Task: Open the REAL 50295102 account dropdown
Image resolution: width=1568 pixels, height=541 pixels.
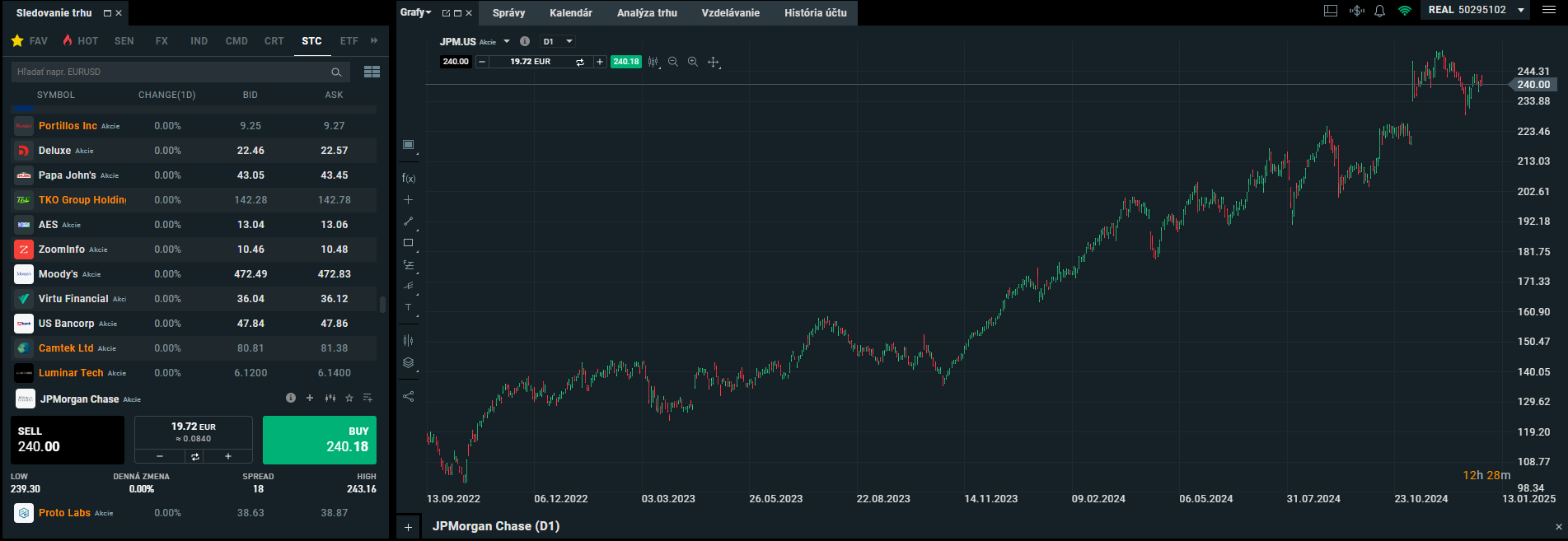Action: [1520, 11]
